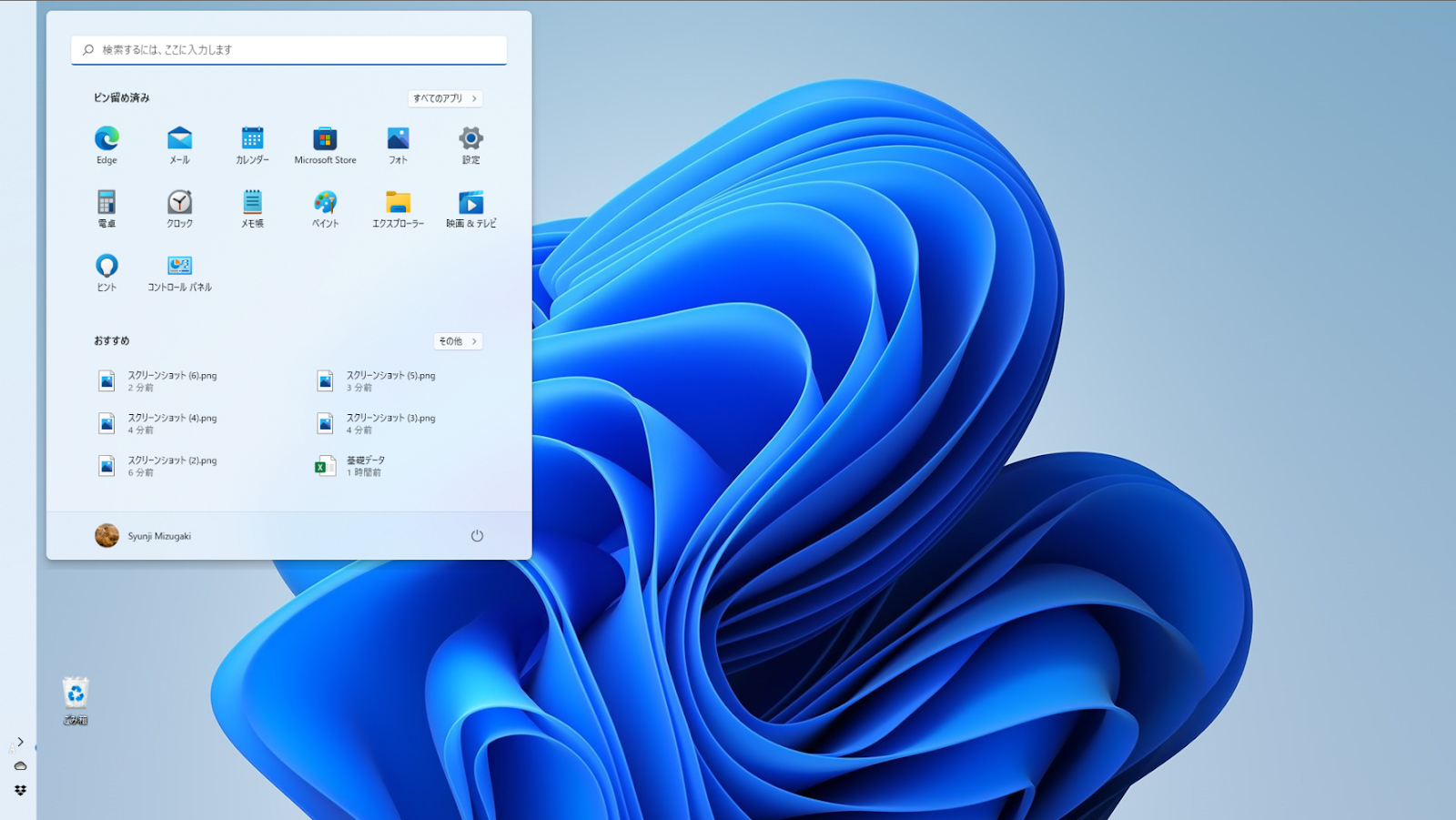The image size is (1456, 820).
Task: Launch the ペイント app
Action: 325,208
